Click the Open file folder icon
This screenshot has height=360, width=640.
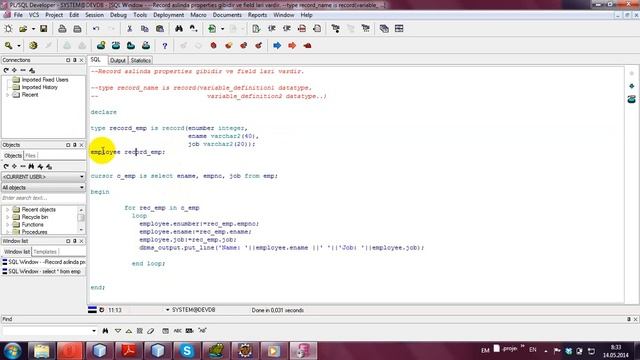click(23, 29)
